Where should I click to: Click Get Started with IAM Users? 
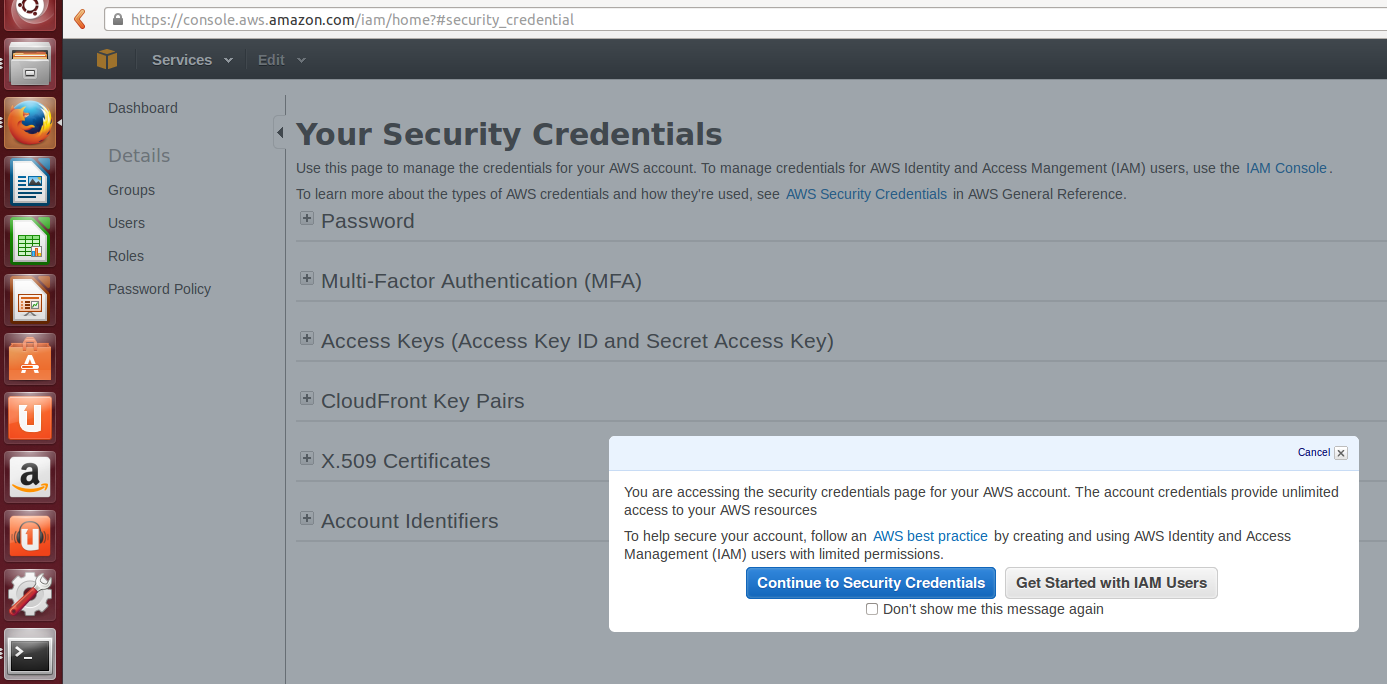tap(1111, 583)
